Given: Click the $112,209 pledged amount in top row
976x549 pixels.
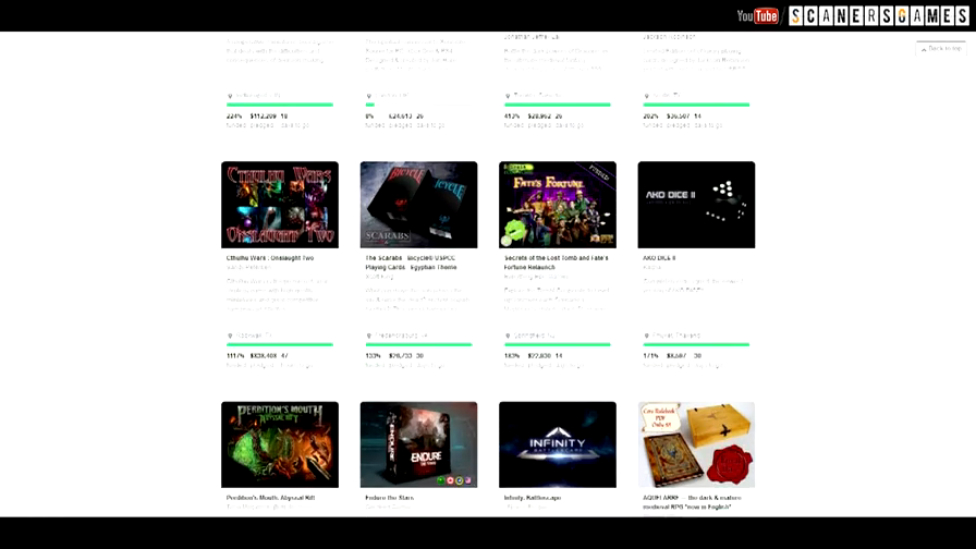Looking at the screenshot, I should (x=263, y=116).
